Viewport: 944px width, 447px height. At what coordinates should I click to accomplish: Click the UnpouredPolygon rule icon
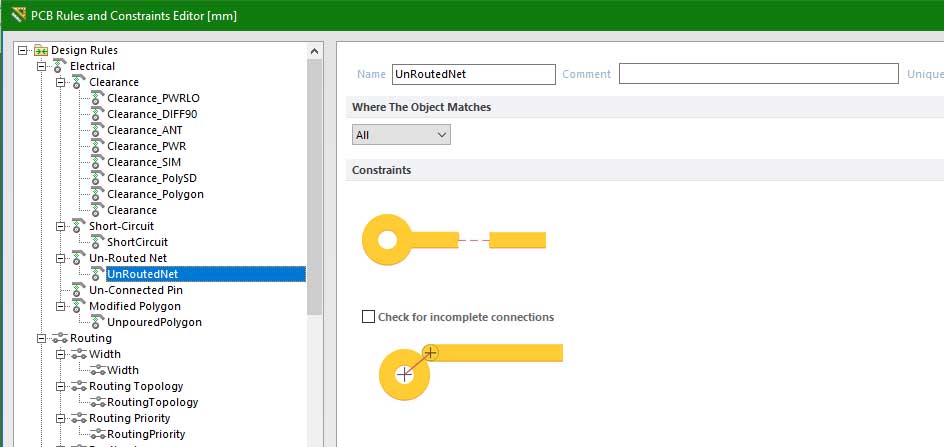point(96,322)
